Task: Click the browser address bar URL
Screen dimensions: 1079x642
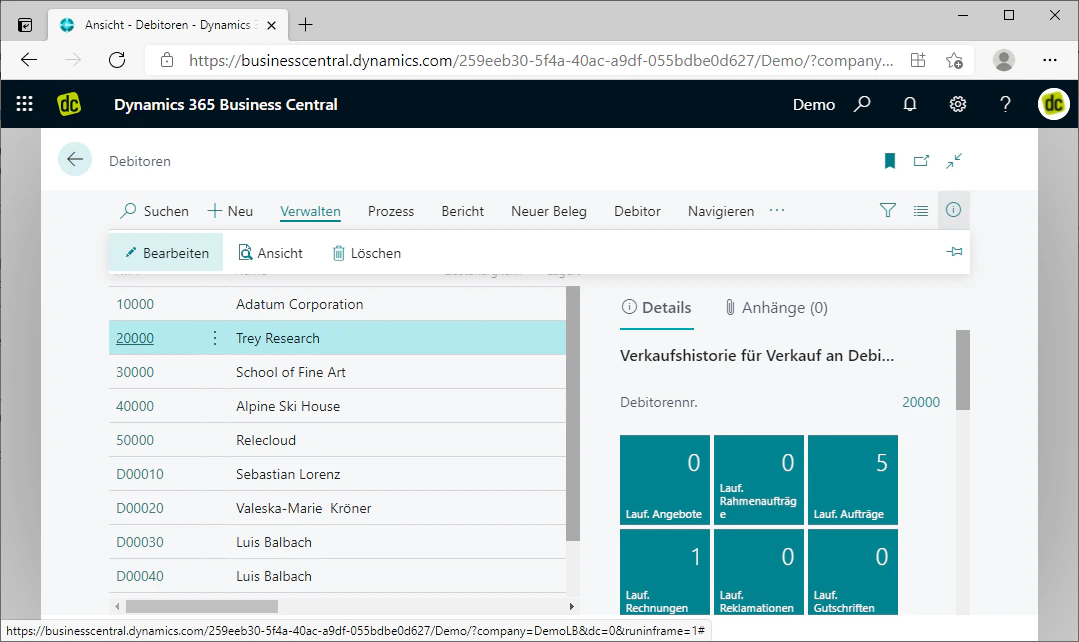Action: click(x=541, y=61)
